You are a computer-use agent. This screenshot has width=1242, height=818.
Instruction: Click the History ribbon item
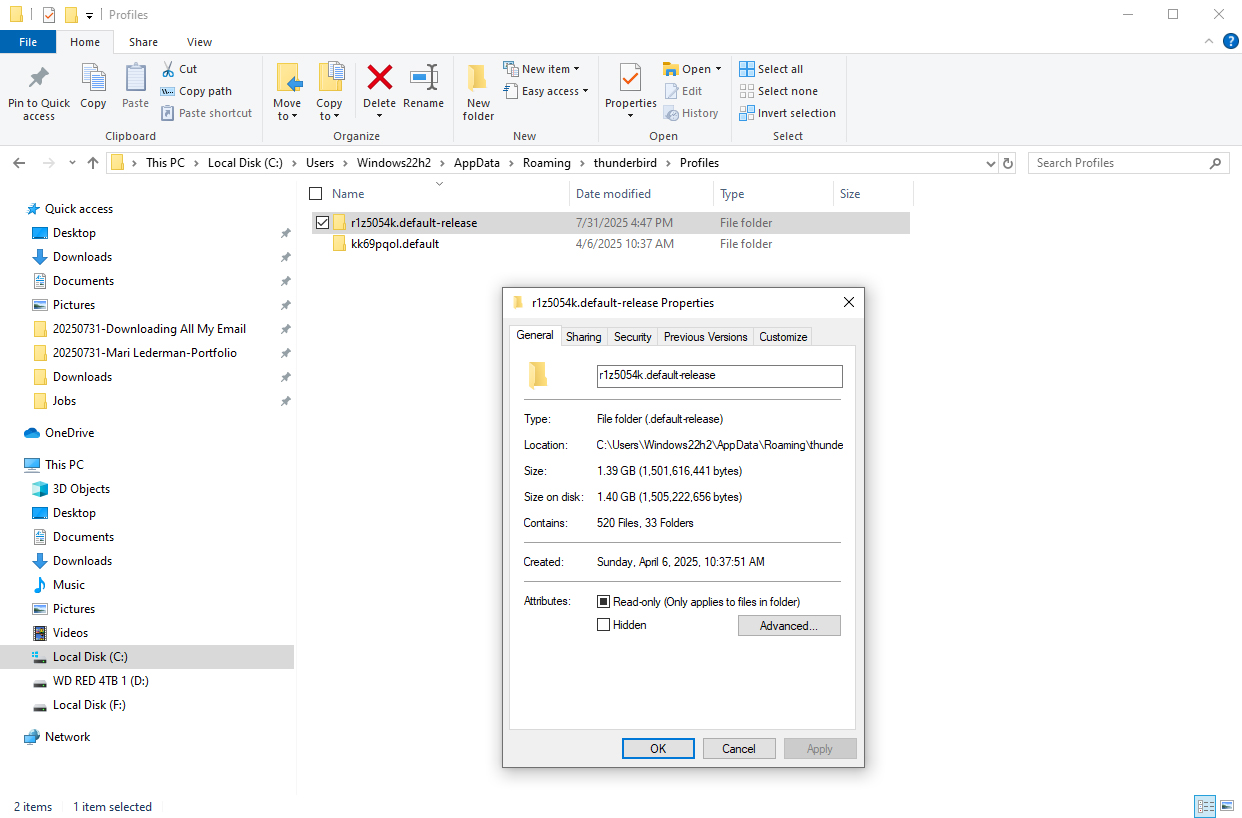click(x=691, y=113)
